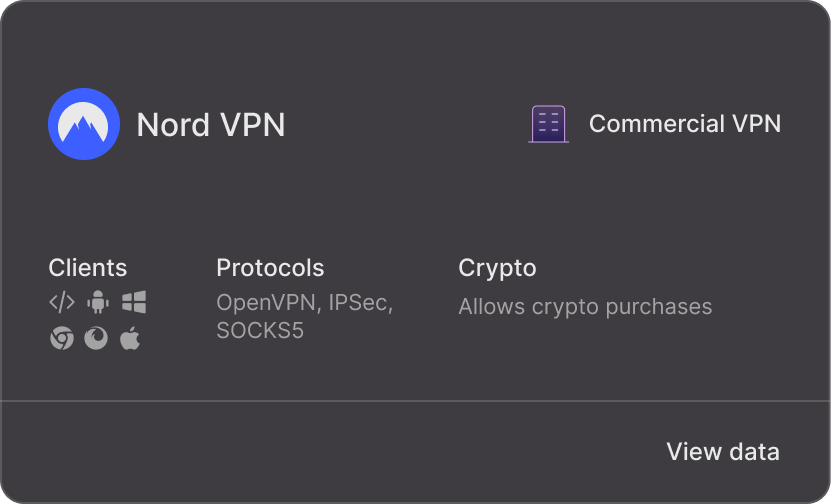Click the Windows client icon
This screenshot has height=504, width=831.
tap(134, 302)
